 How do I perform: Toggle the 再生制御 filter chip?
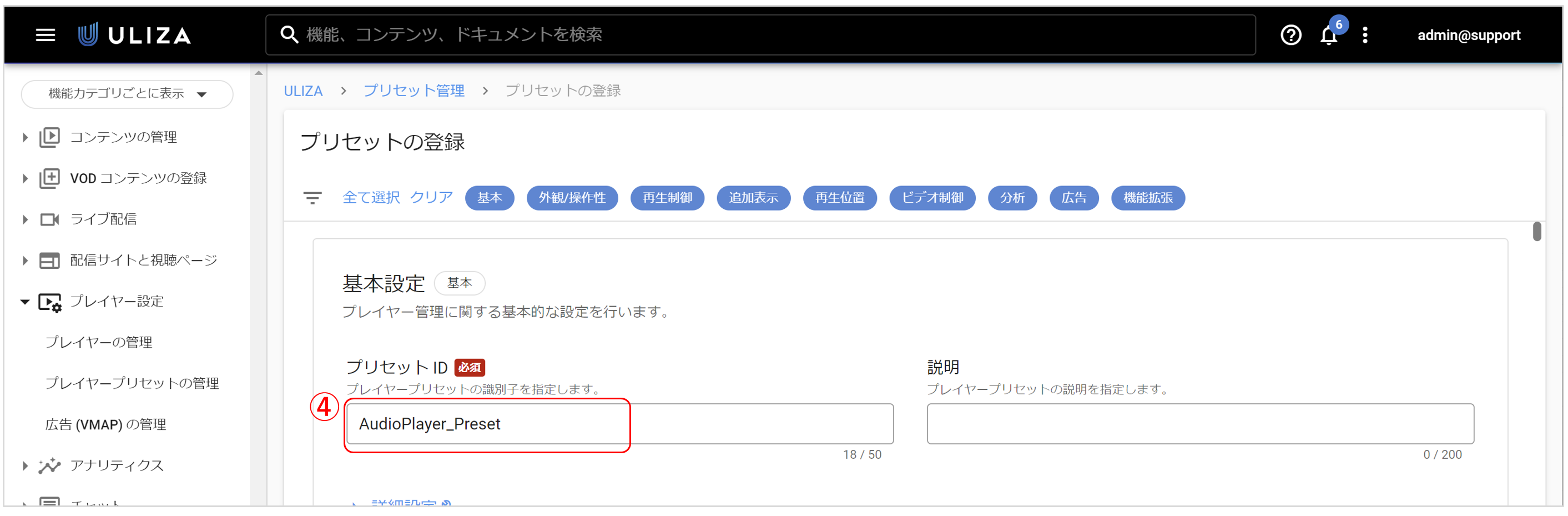coord(668,197)
